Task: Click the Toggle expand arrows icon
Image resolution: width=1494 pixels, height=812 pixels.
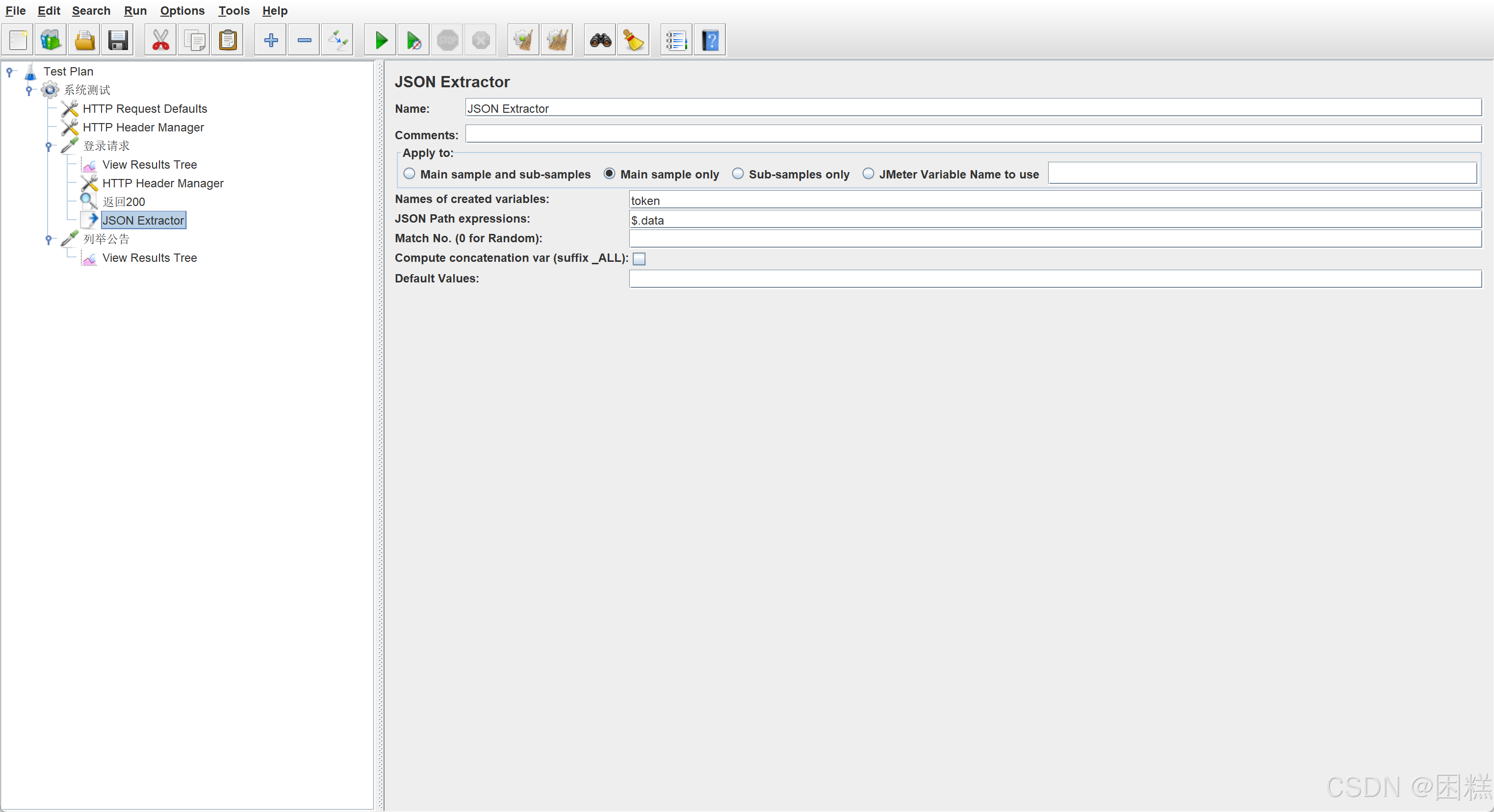Action: pos(337,40)
